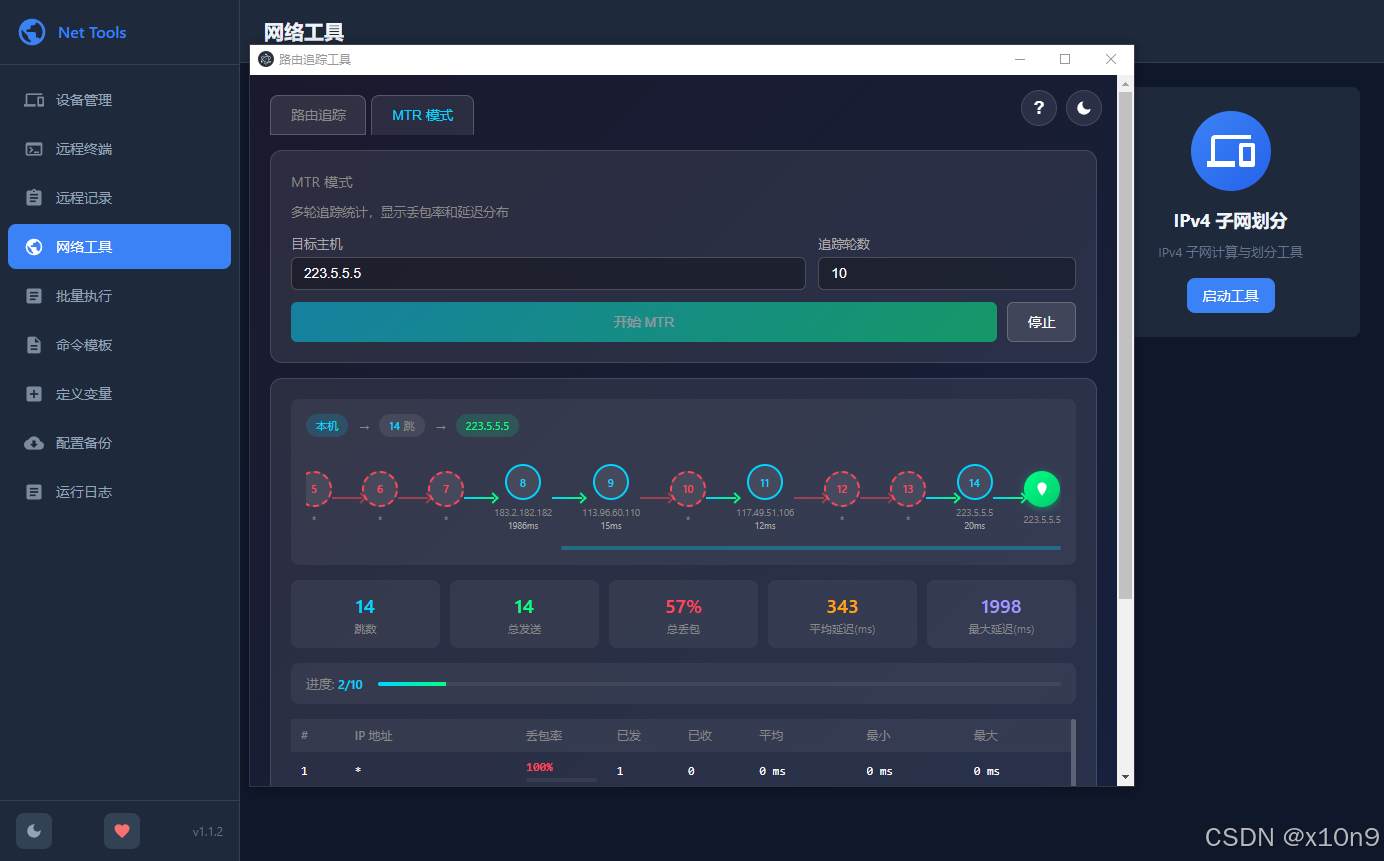Click 183.2.182.182 label under hop 8
The image size is (1384, 861).
(x=523, y=513)
